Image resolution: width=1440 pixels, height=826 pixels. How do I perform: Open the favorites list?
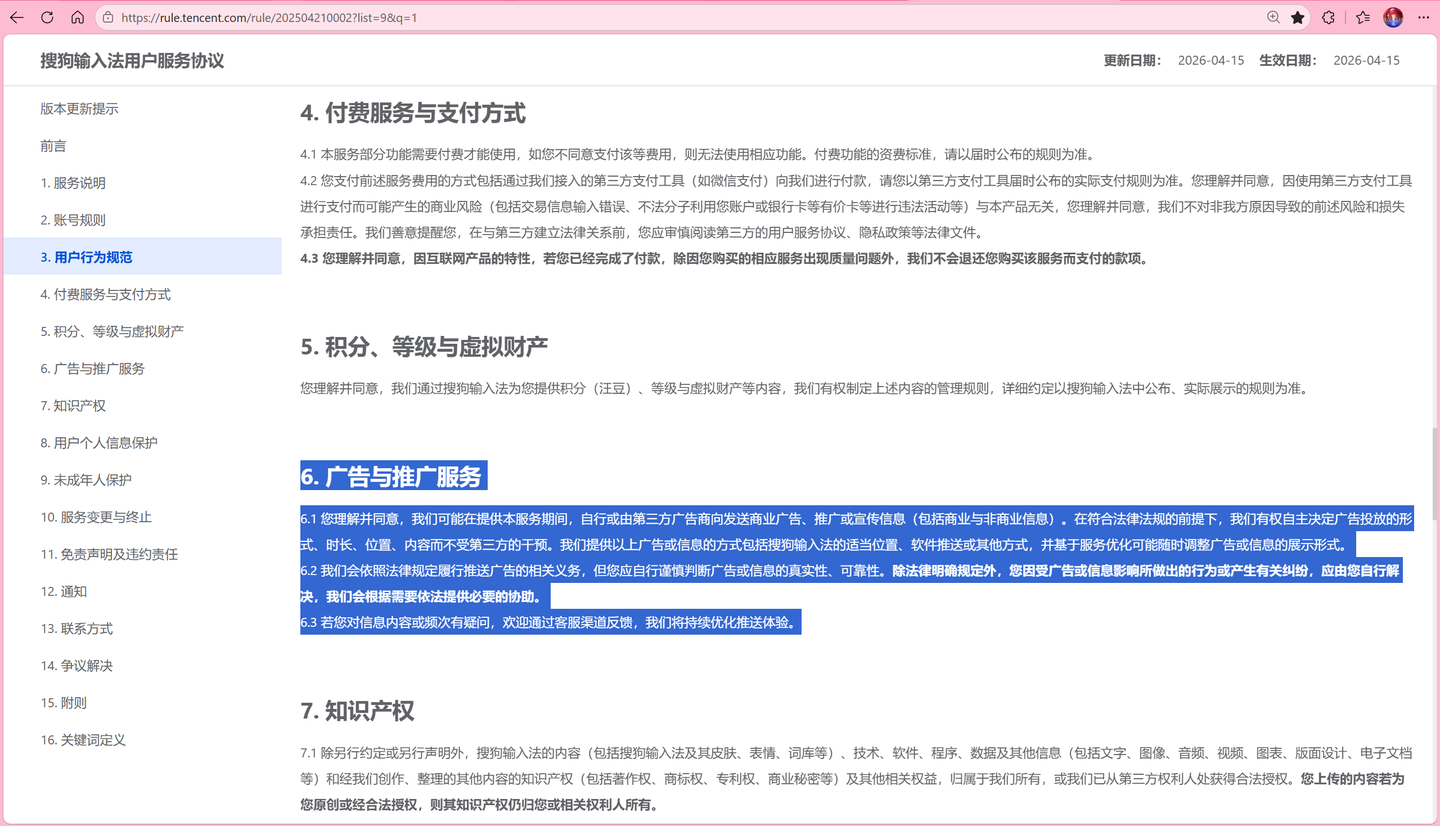pyautogui.click(x=1363, y=17)
